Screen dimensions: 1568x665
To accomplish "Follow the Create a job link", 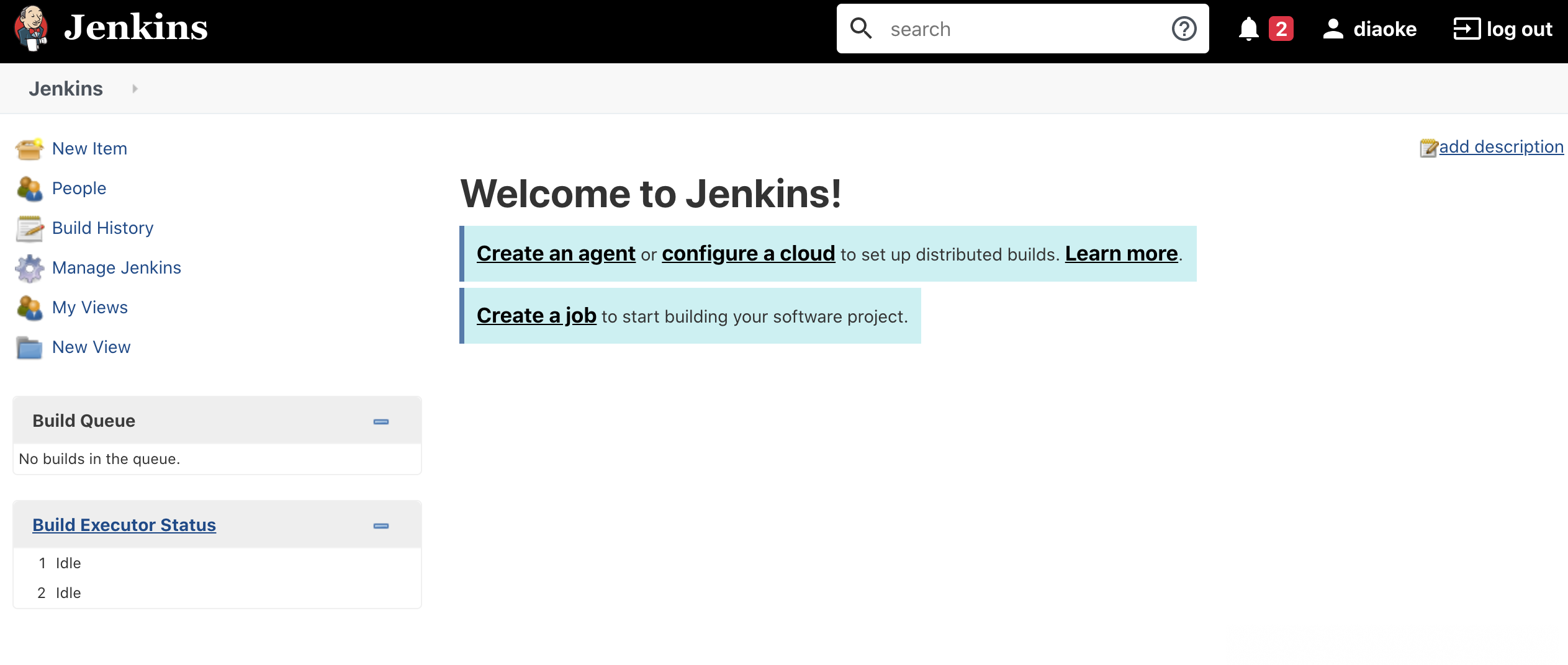I will pos(536,316).
